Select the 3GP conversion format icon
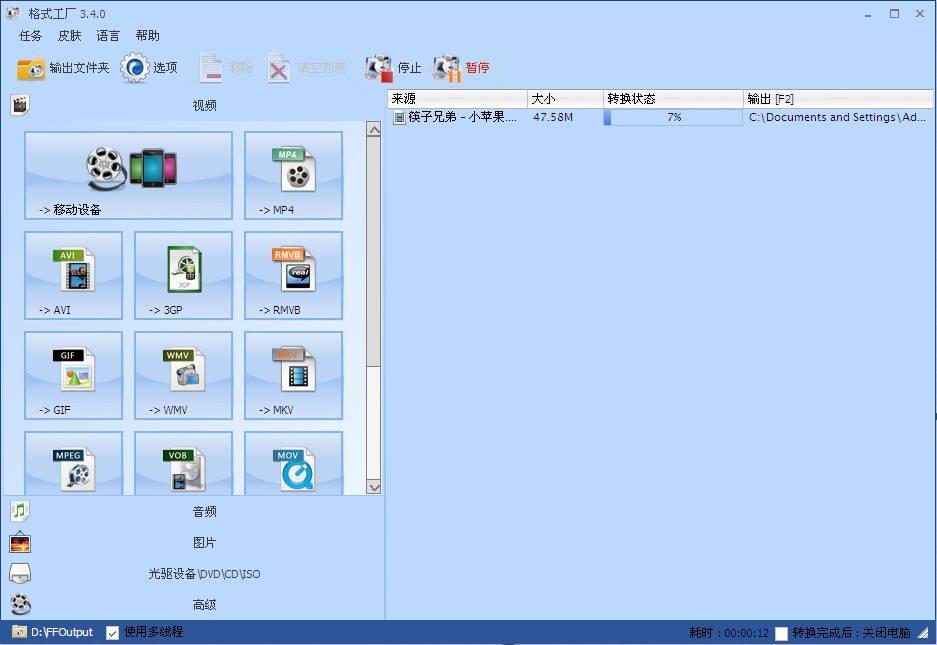Image resolution: width=937 pixels, height=645 pixels. pyautogui.click(x=183, y=274)
